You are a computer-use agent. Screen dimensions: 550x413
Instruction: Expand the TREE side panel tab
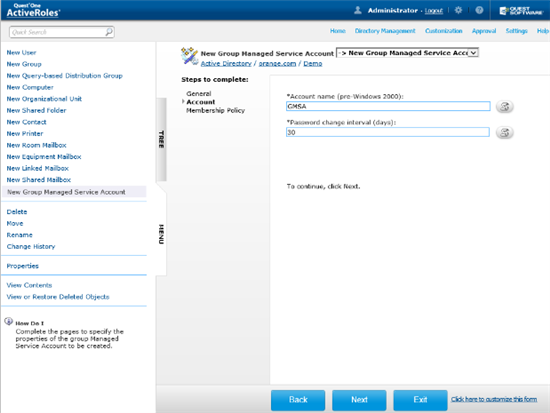pyautogui.click(x=161, y=139)
